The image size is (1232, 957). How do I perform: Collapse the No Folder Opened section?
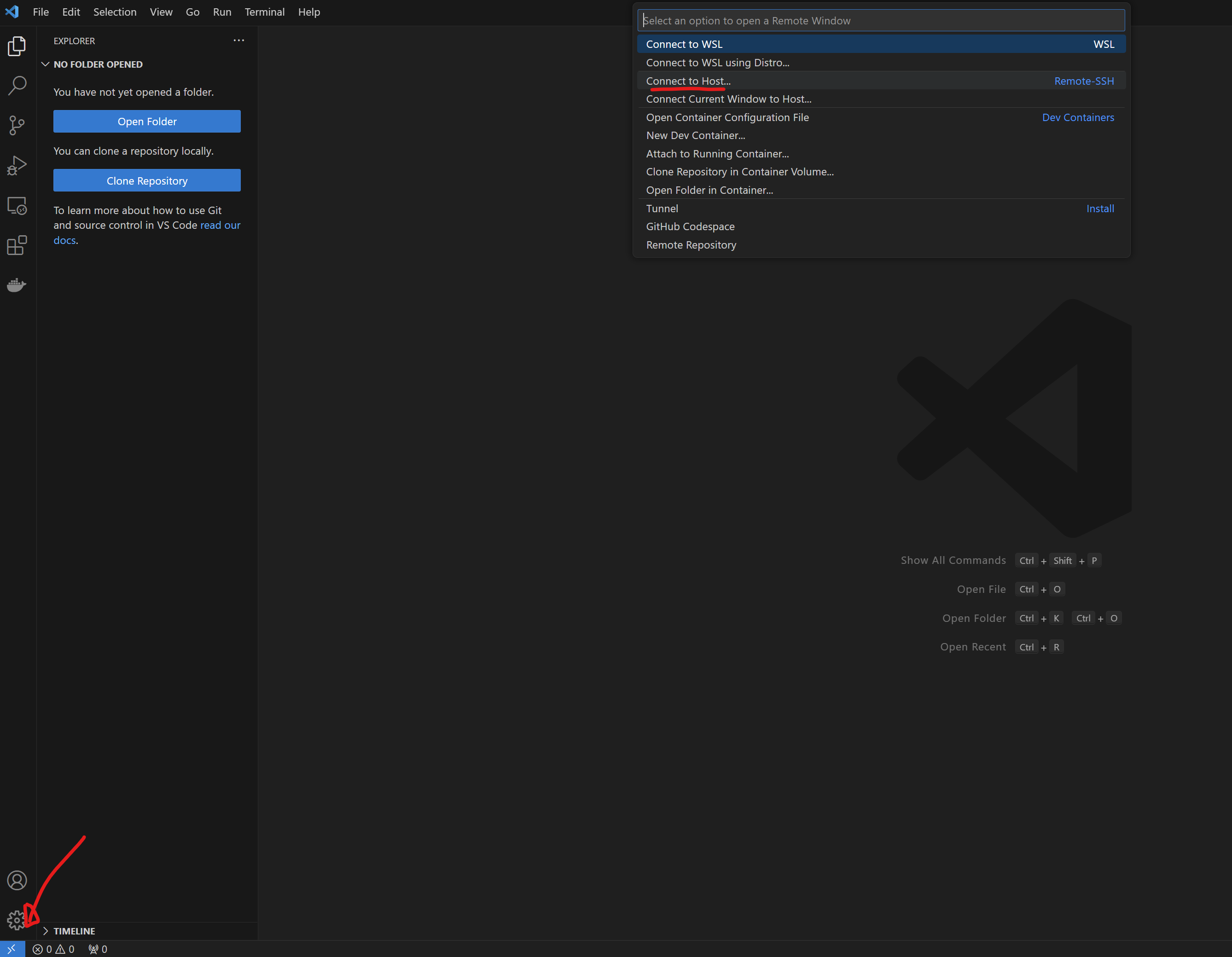click(45, 64)
